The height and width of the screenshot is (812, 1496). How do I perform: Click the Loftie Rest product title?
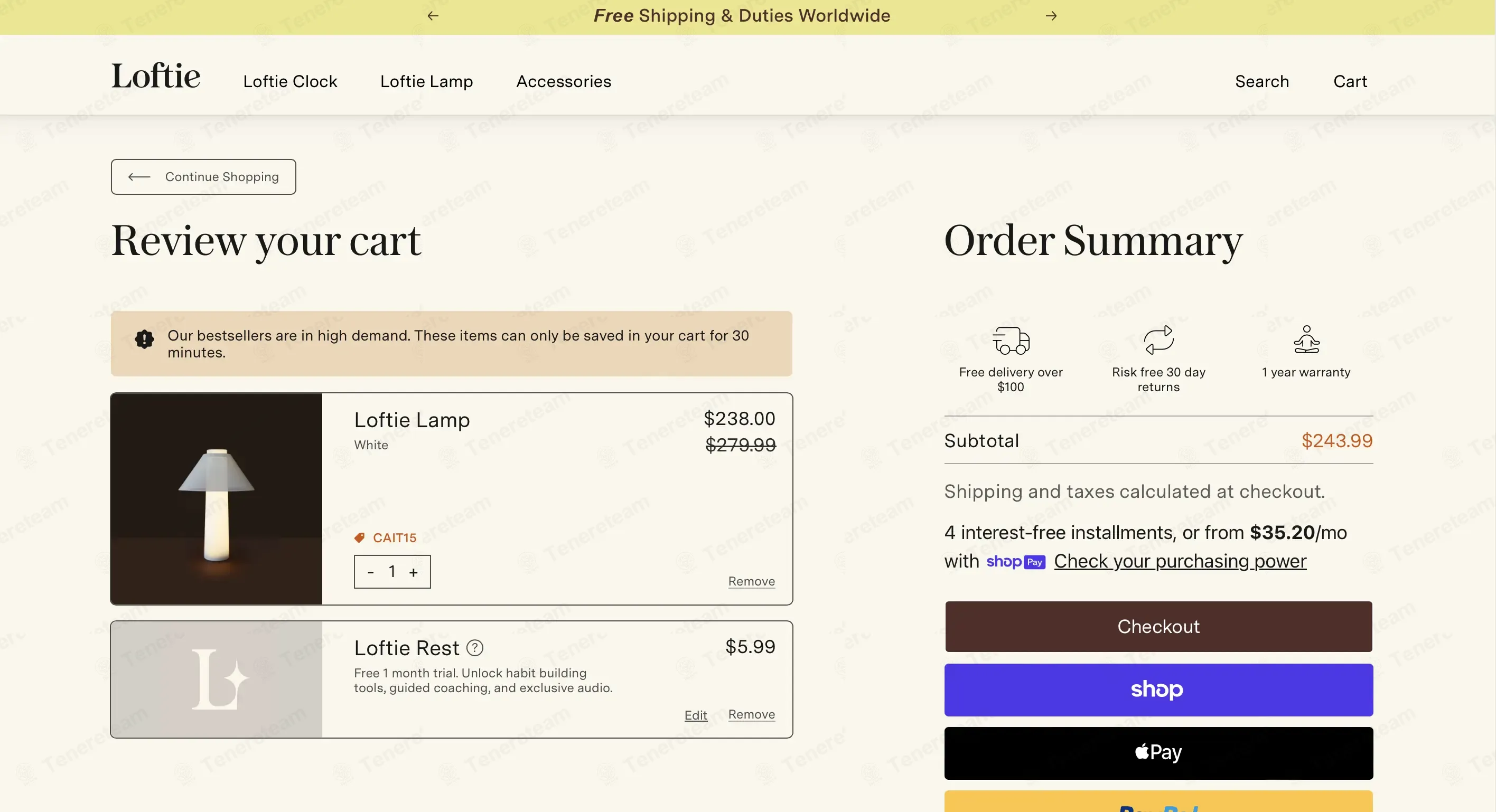click(x=407, y=648)
